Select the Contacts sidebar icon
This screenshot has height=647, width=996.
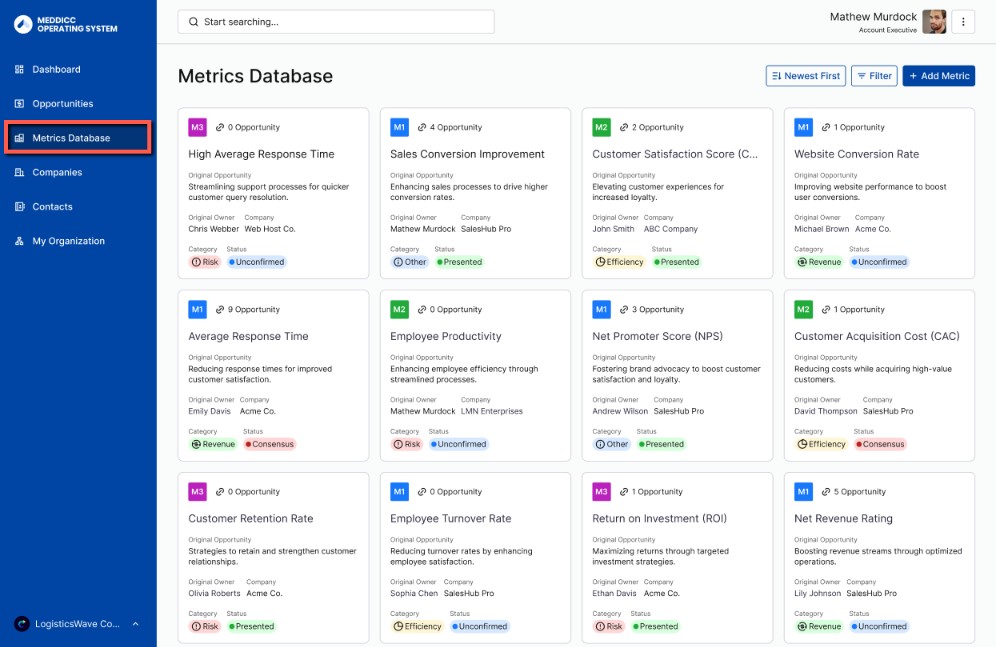click(20, 206)
